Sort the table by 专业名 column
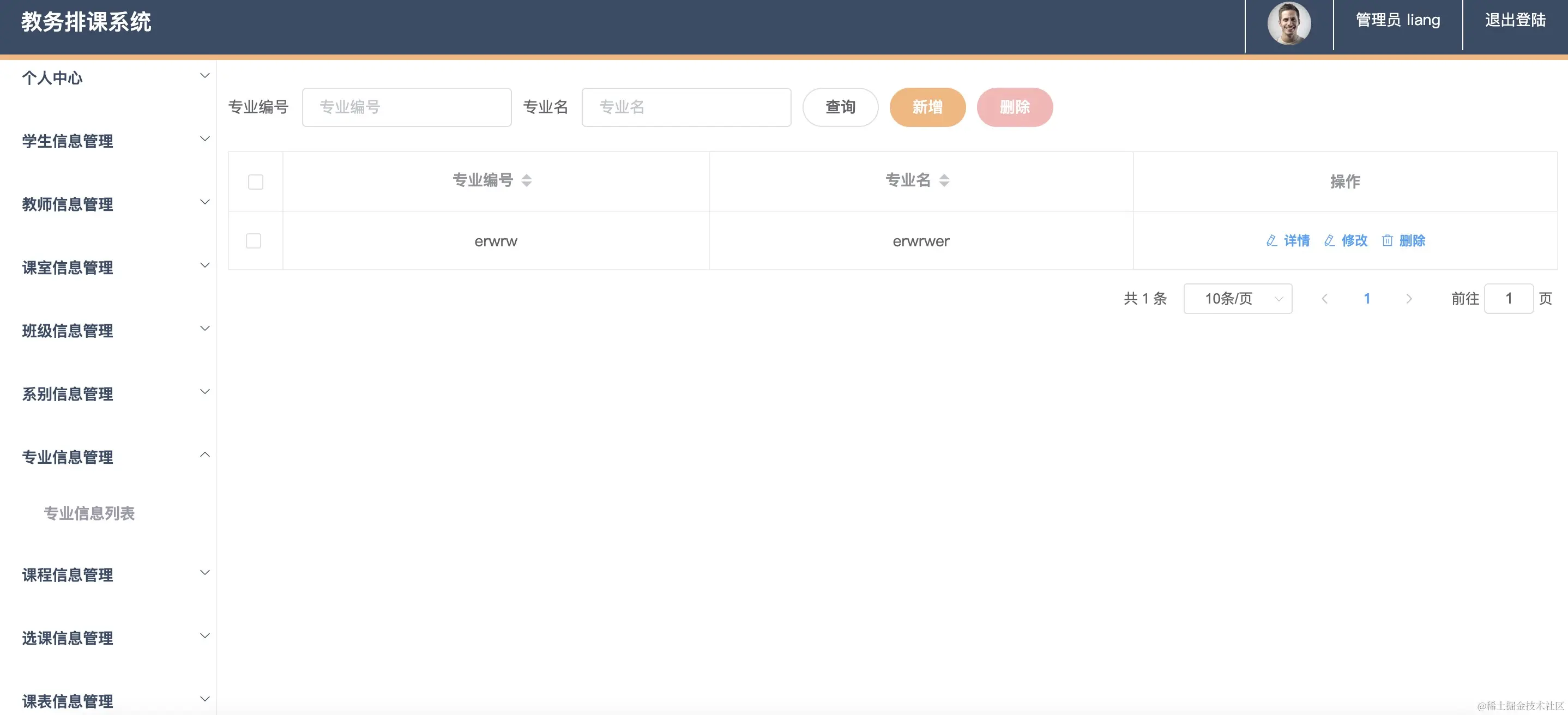The image size is (1568, 715). click(919, 180)
